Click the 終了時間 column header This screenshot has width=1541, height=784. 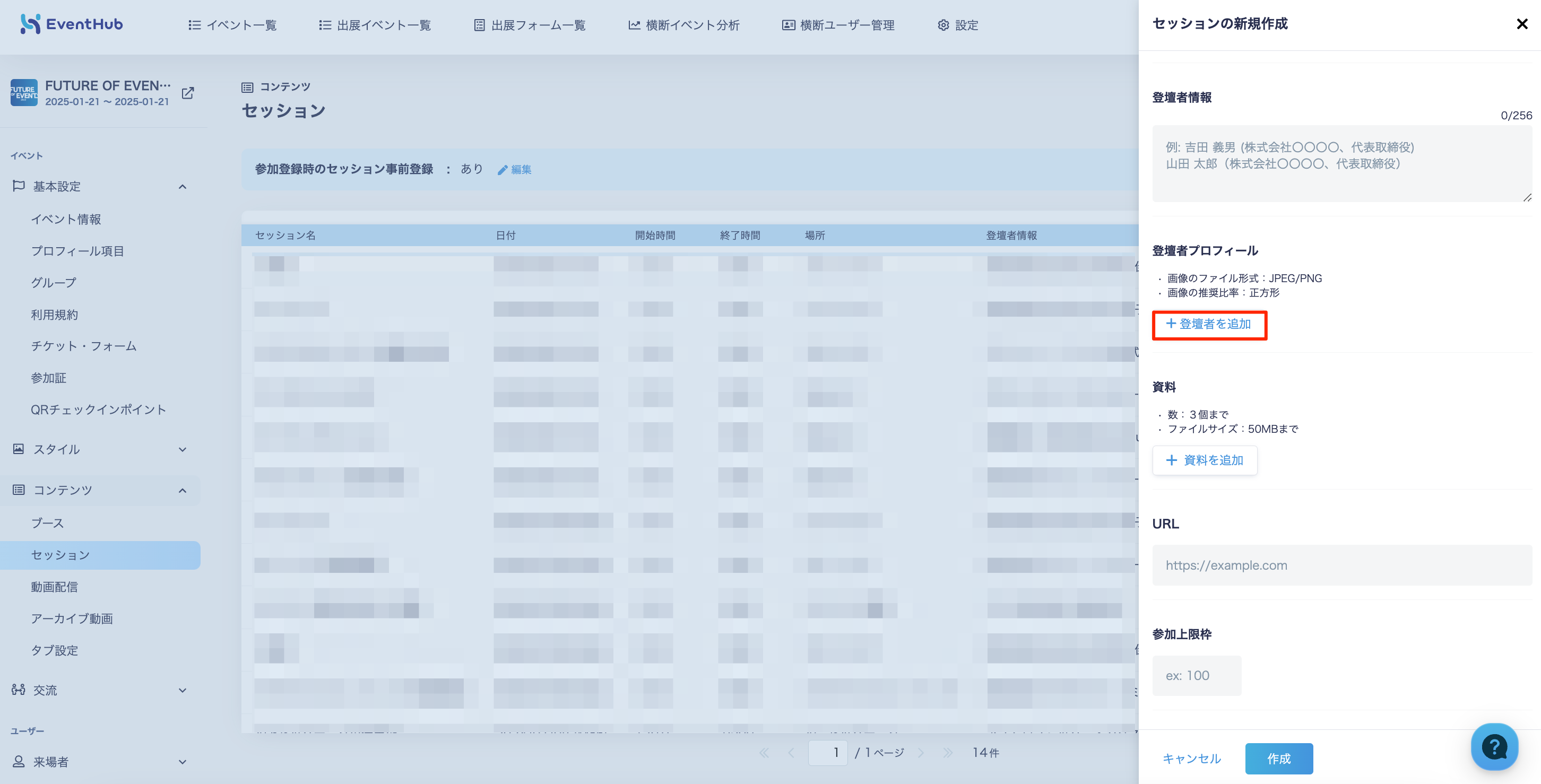click(x=740, y=236)
